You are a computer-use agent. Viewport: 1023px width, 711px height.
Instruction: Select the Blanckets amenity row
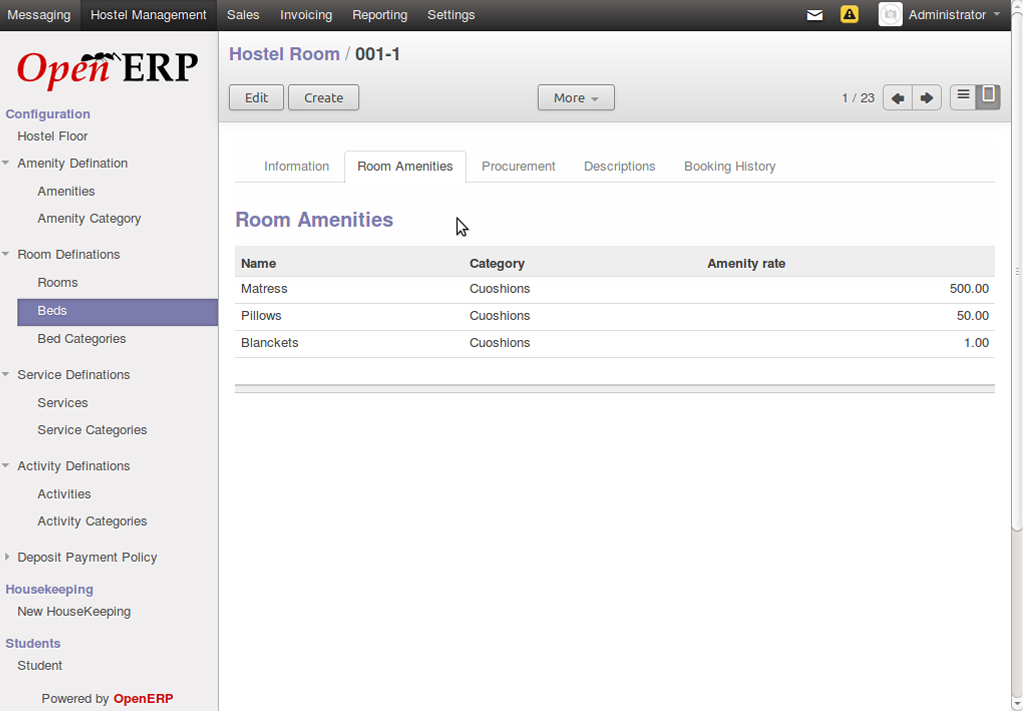(615, 343)
